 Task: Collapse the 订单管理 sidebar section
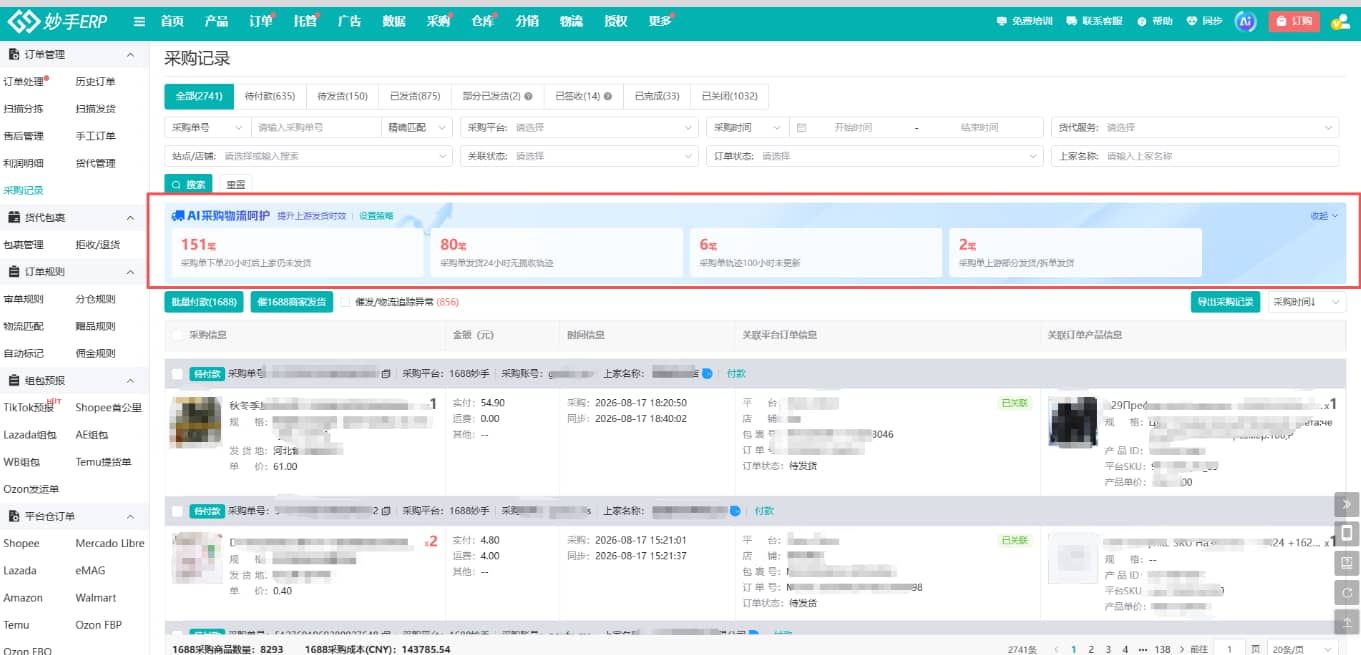pos(131,55)
